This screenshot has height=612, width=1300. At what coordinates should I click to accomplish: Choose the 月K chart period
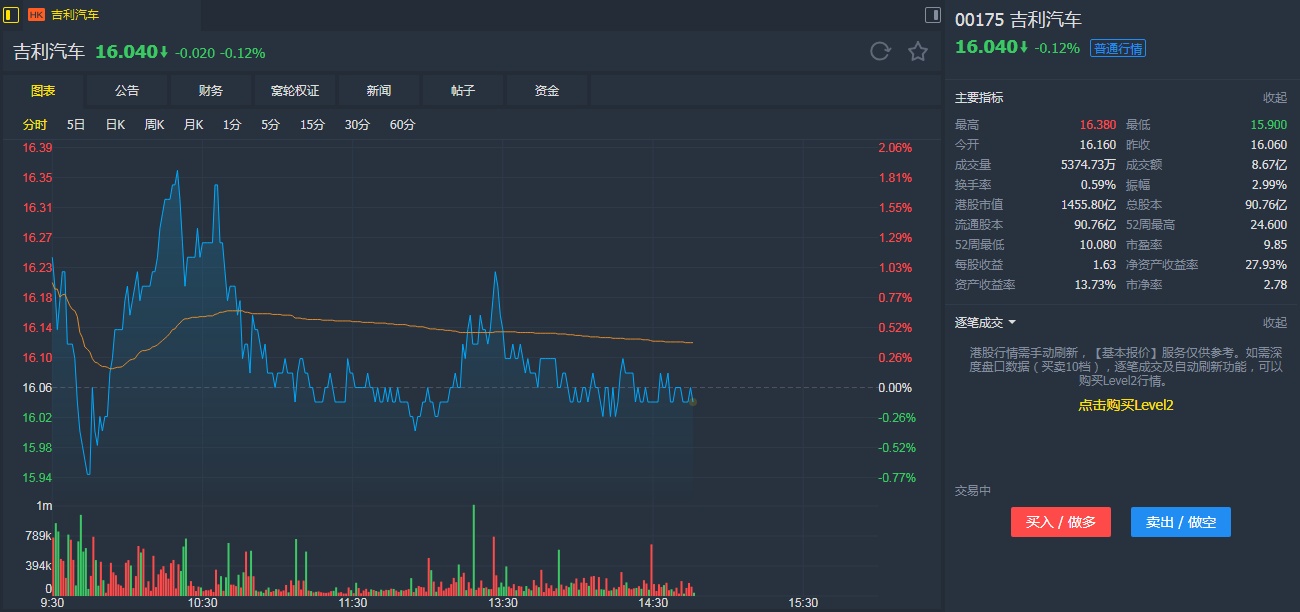point(193,125)
